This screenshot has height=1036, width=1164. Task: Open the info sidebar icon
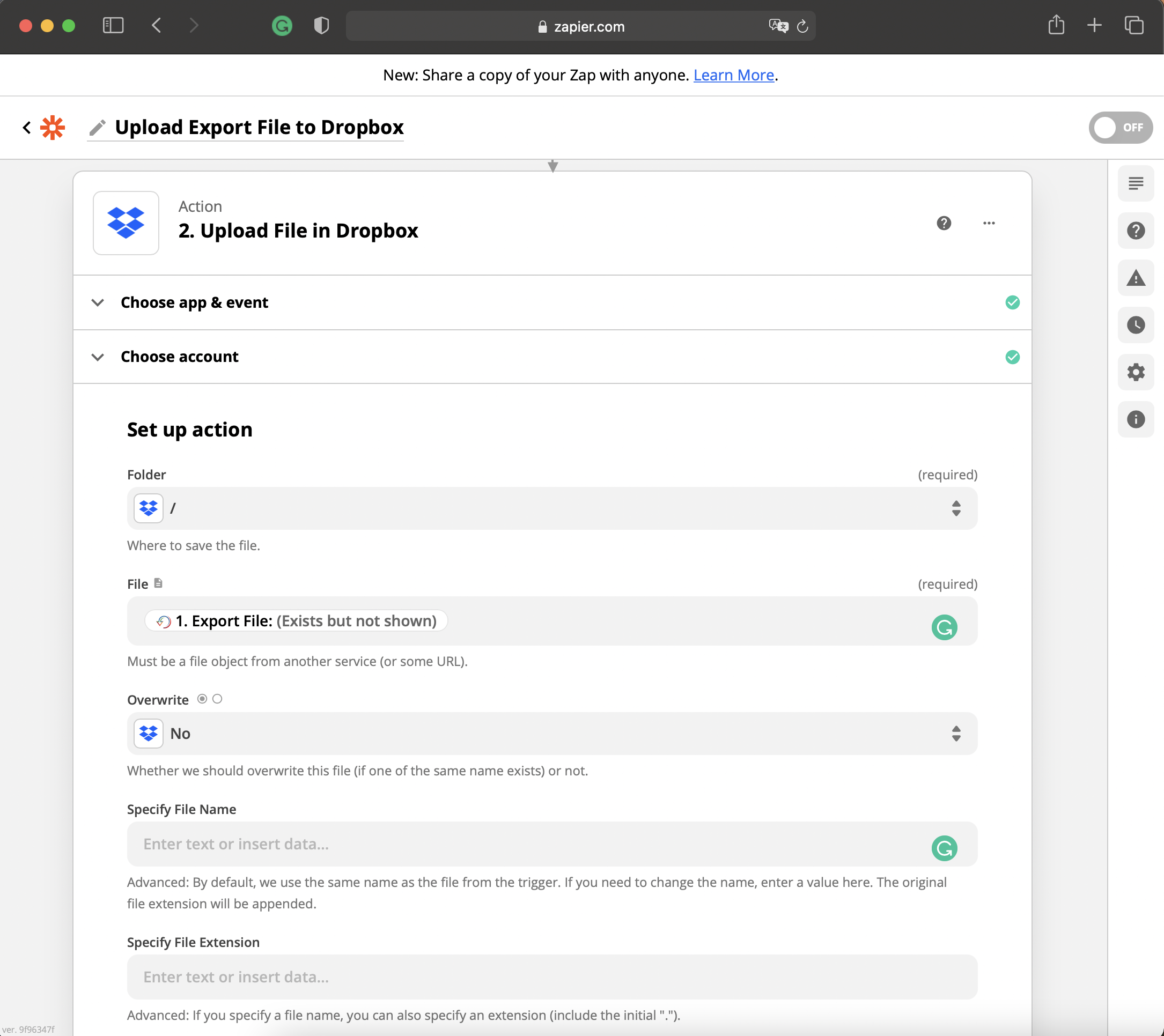click(1136, 419)
